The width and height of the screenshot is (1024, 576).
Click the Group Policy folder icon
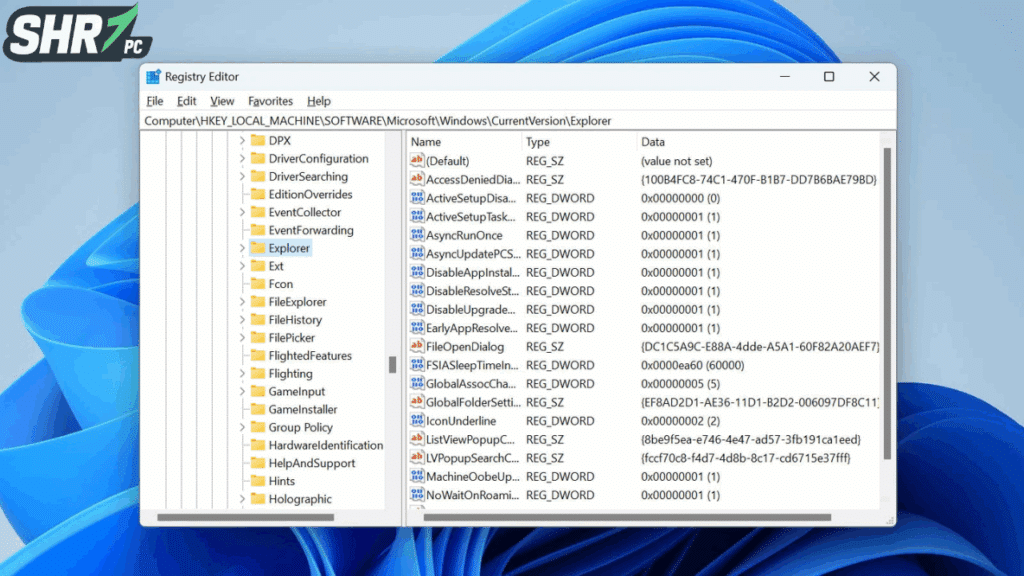pyautogui.click(x=259, y=427)
